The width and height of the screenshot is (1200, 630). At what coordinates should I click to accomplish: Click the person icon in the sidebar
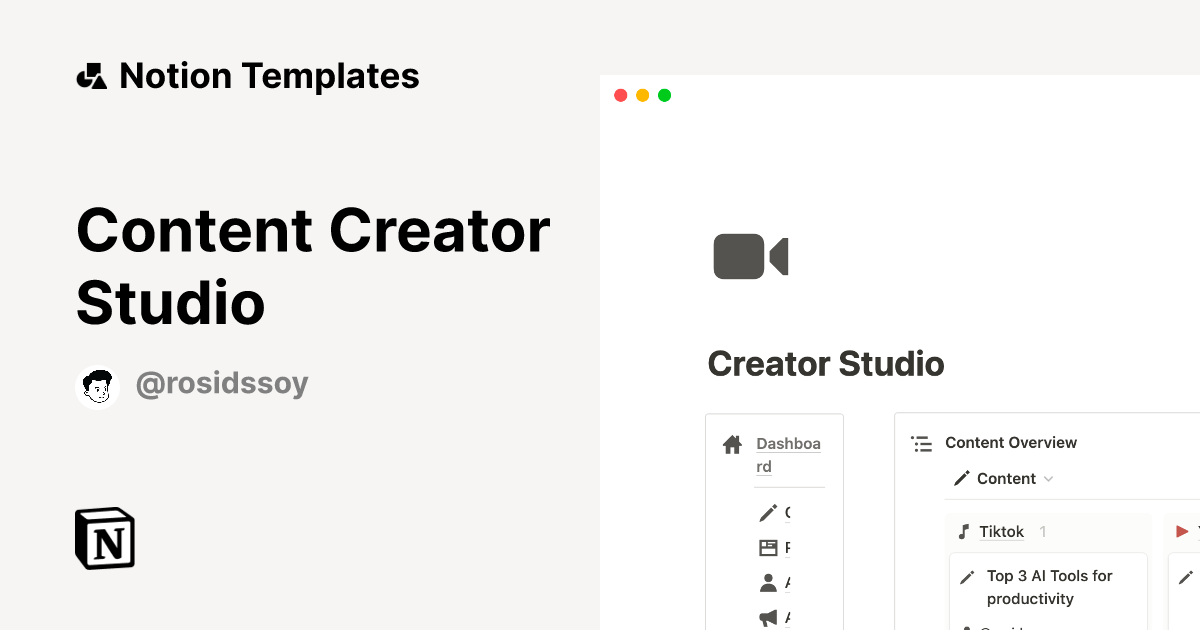tap(770, 582)
